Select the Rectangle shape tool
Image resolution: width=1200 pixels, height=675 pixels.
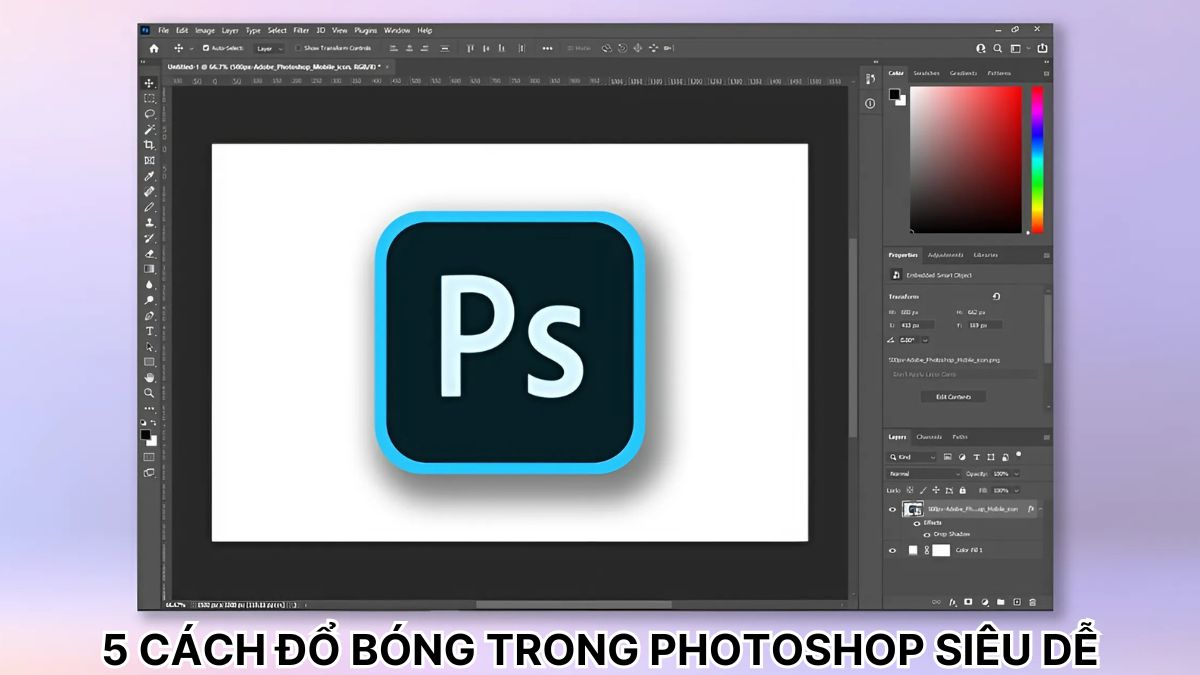[149, 361]
